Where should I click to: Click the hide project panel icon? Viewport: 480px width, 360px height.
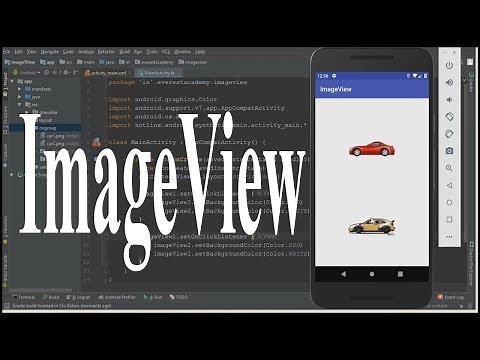coord(76,72)
